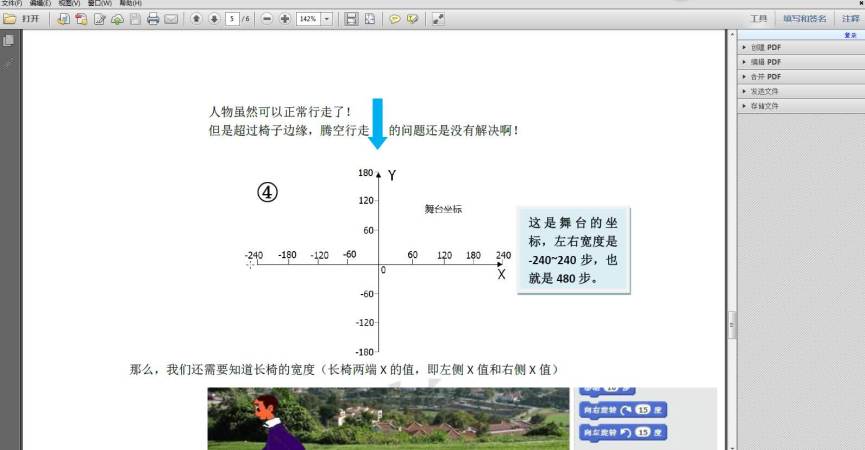Open the zoom percentage dropdown arrow

pos(327,19)
